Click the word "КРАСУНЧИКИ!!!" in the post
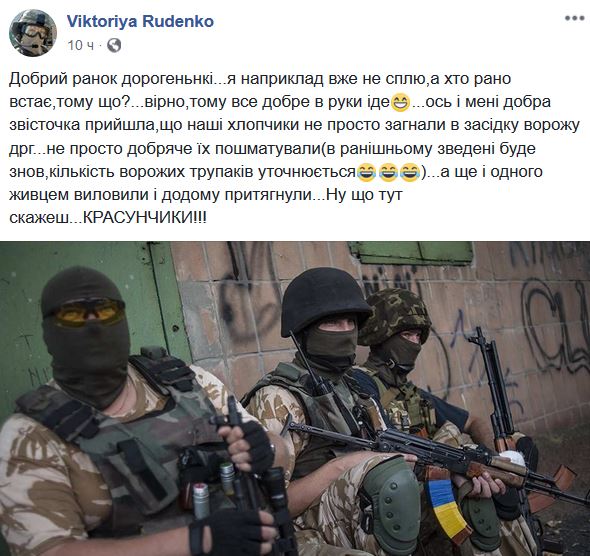 pos(144,218)
